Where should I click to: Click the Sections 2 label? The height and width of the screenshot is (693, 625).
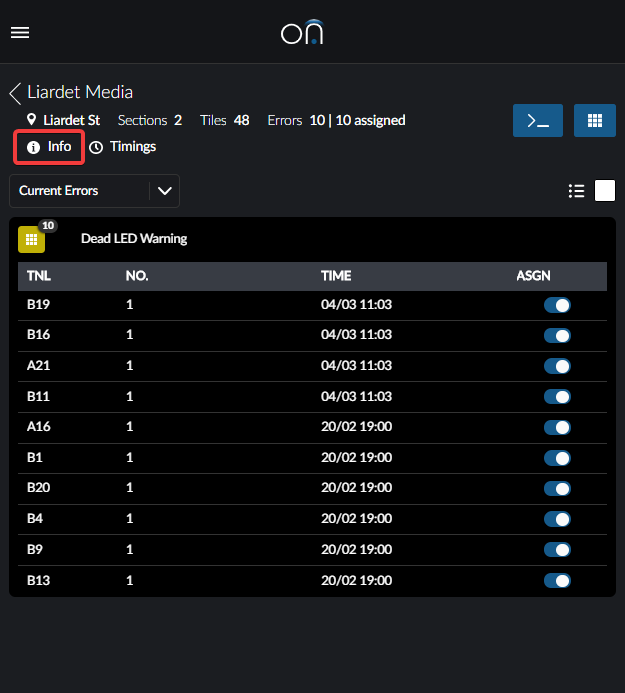(x=150, y=120)
